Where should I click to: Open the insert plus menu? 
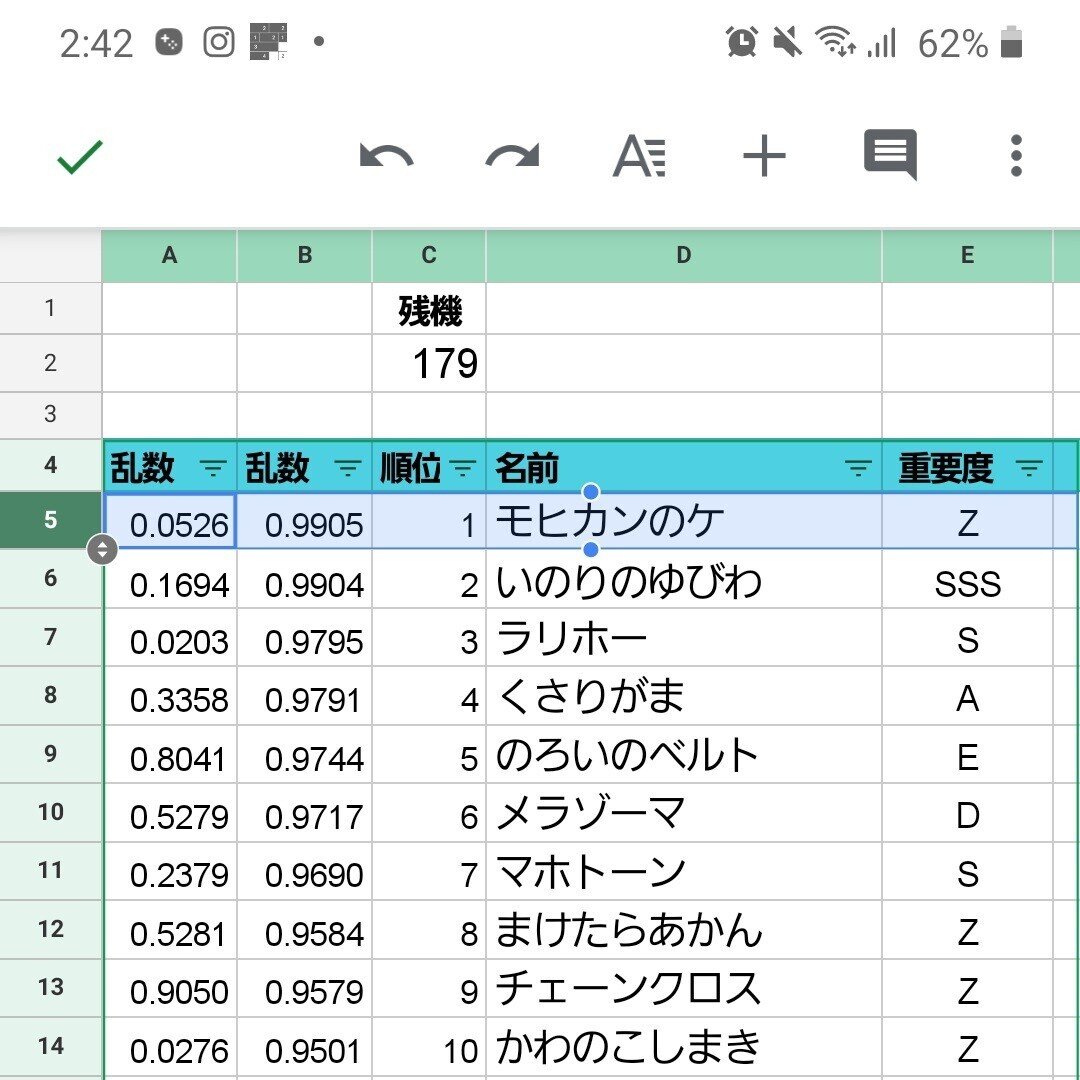[x=764, y=157]
